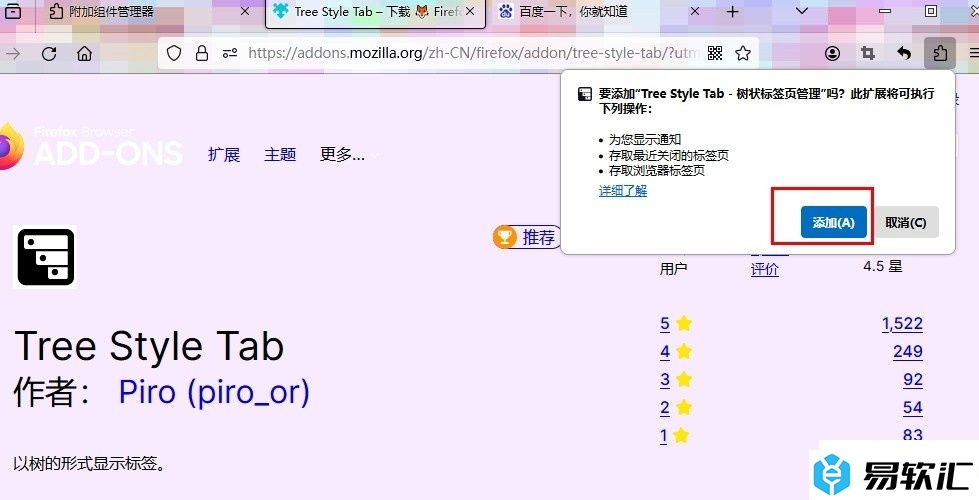Open the 详细了解 link in the popup
979x500 pixels.
622,191
